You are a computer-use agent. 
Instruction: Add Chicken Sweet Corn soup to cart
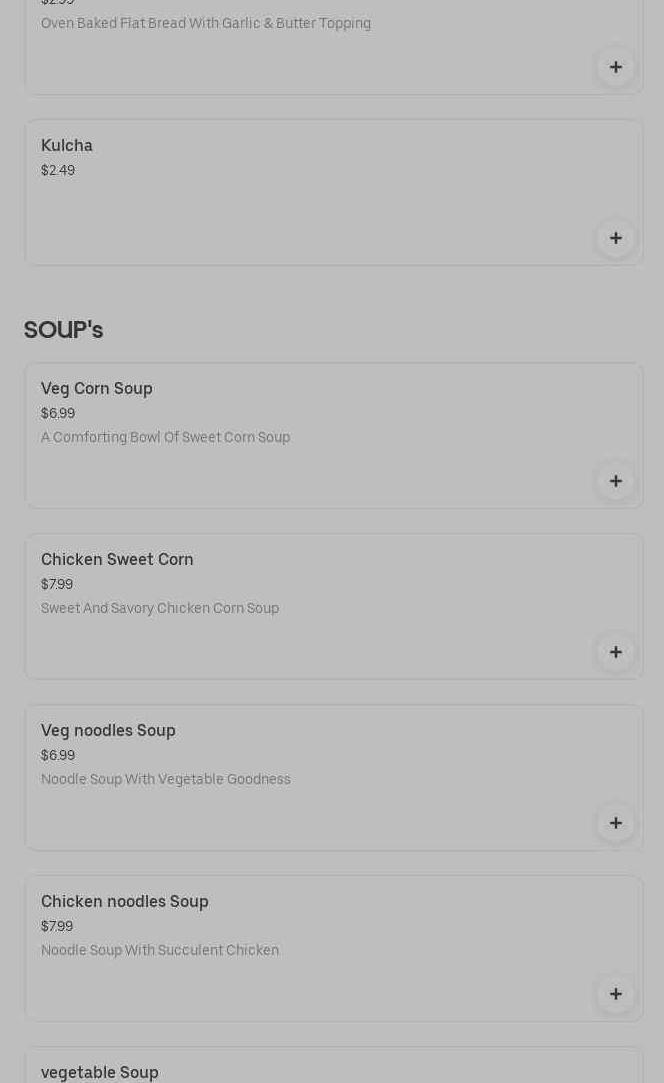point(615,652)
